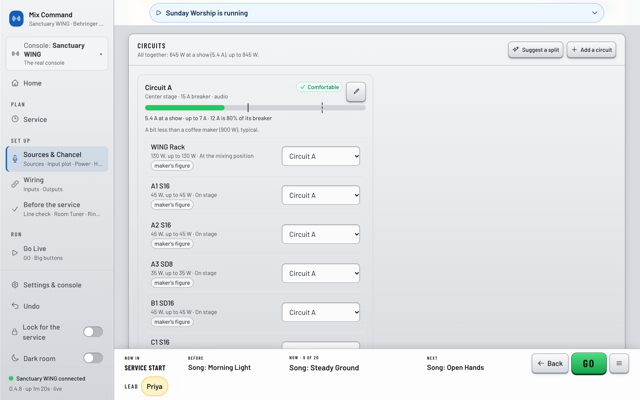Click the console icon in the Console selector
The width and height of the screenshot is (640, 400).
pos(15,54)
